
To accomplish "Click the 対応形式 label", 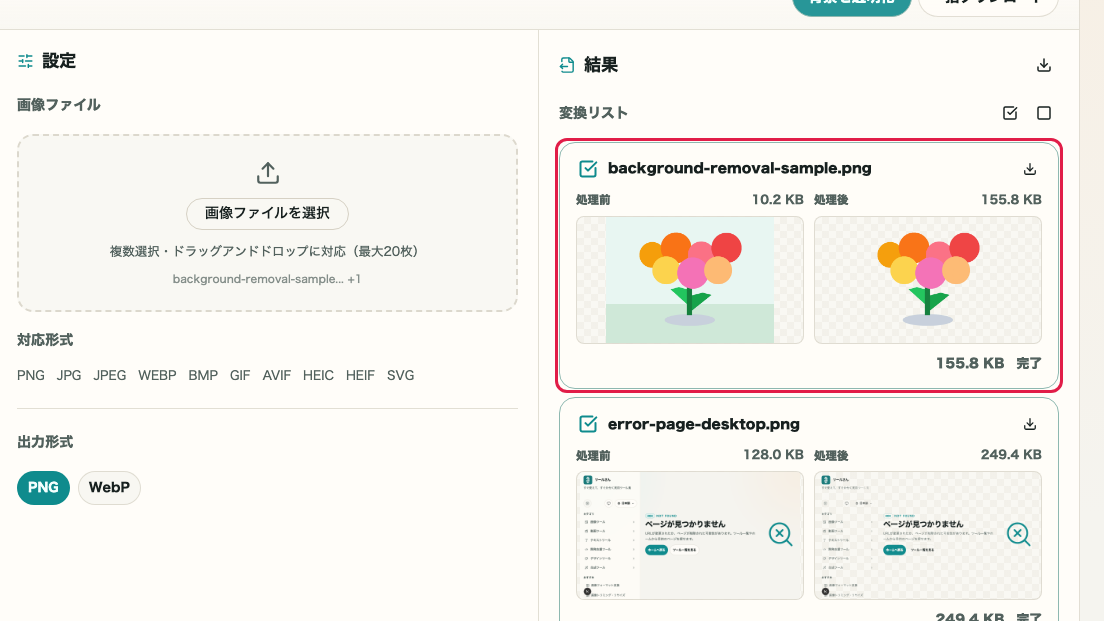I will pyautogui.click(x=45, y=340).
